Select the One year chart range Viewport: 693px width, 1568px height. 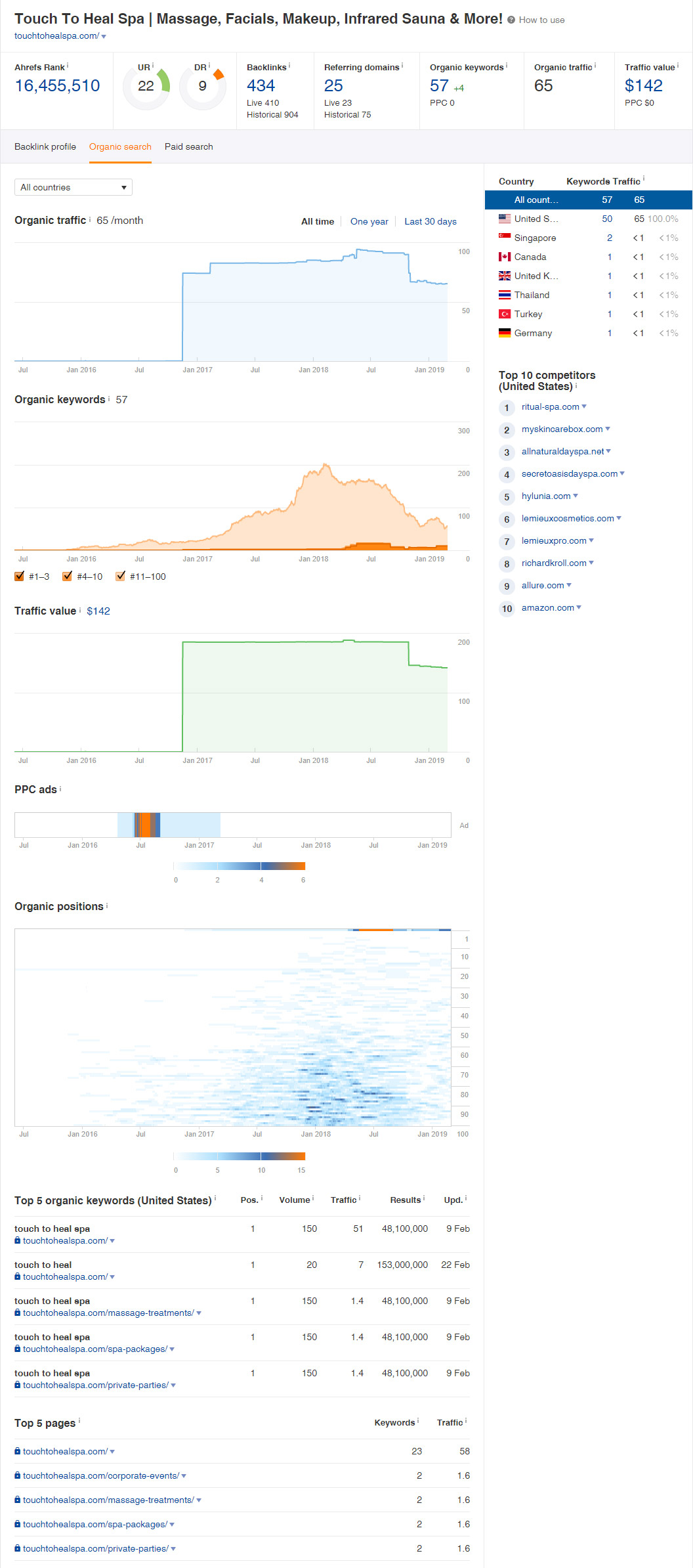click(369, 221)
